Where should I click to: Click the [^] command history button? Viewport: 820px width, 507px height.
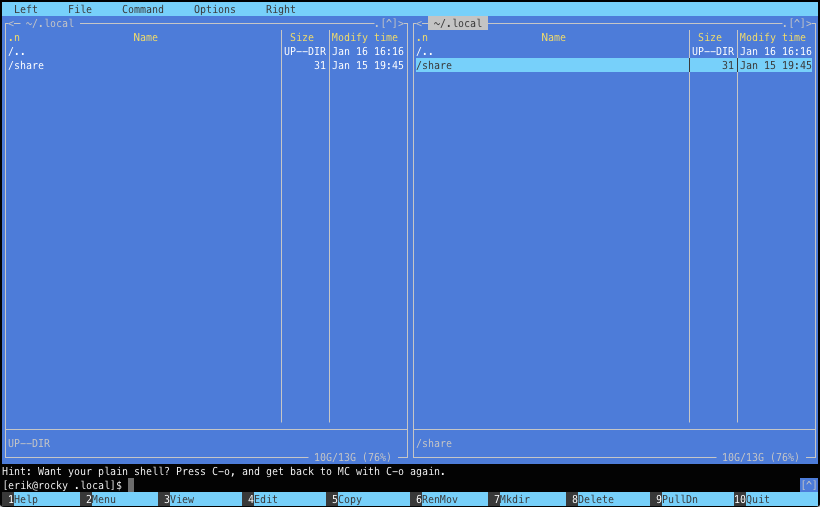click(x=808, y=485)
